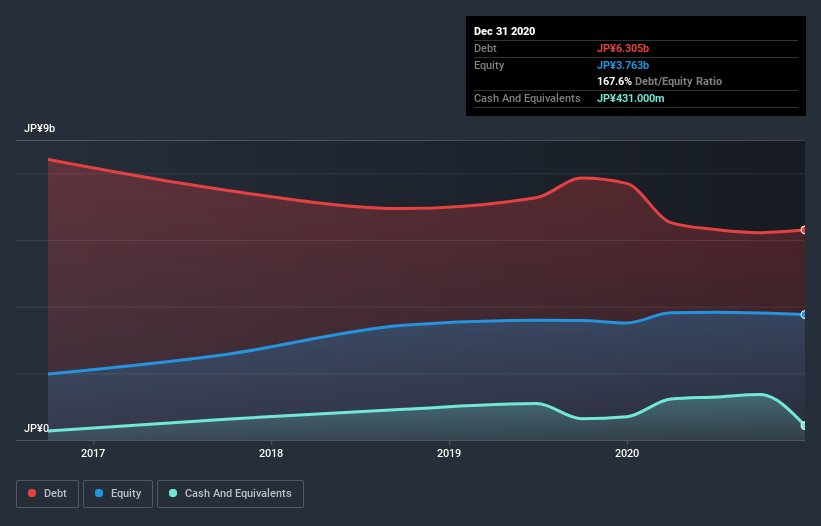Screen dimensions: 821x526
Task: Click the 2020 x-axis label
Action: [627, 453]
